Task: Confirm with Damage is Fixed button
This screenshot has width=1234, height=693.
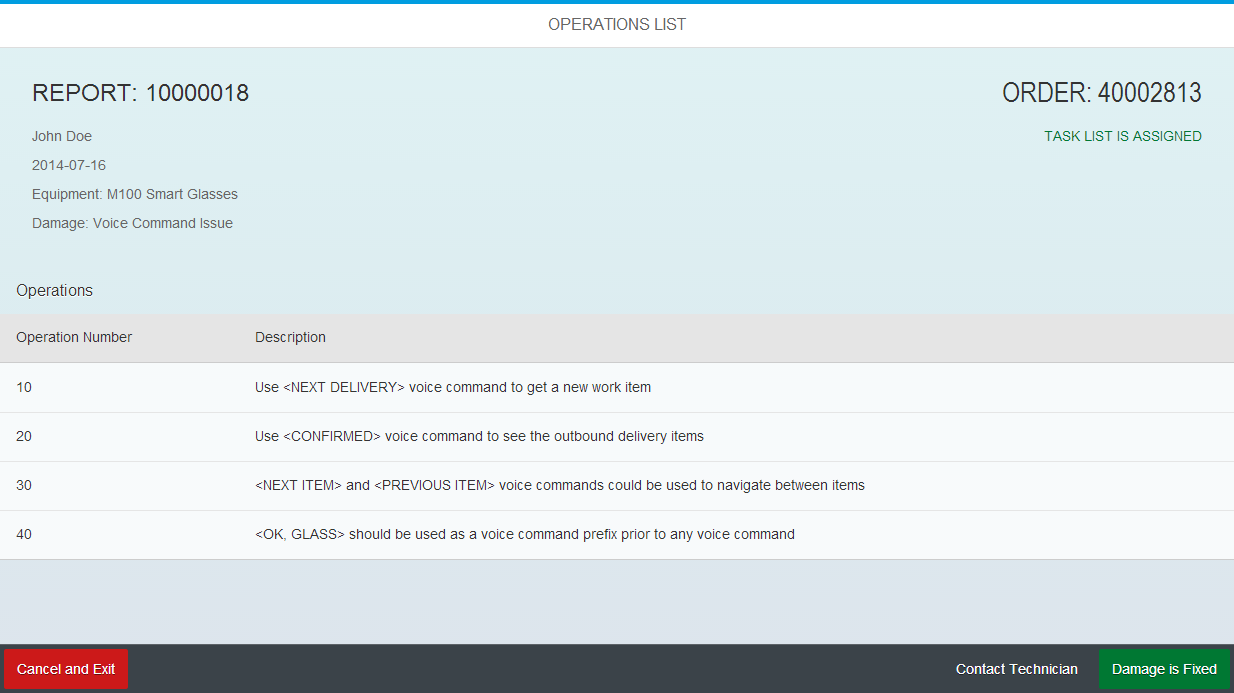Action: [1164, 669]
